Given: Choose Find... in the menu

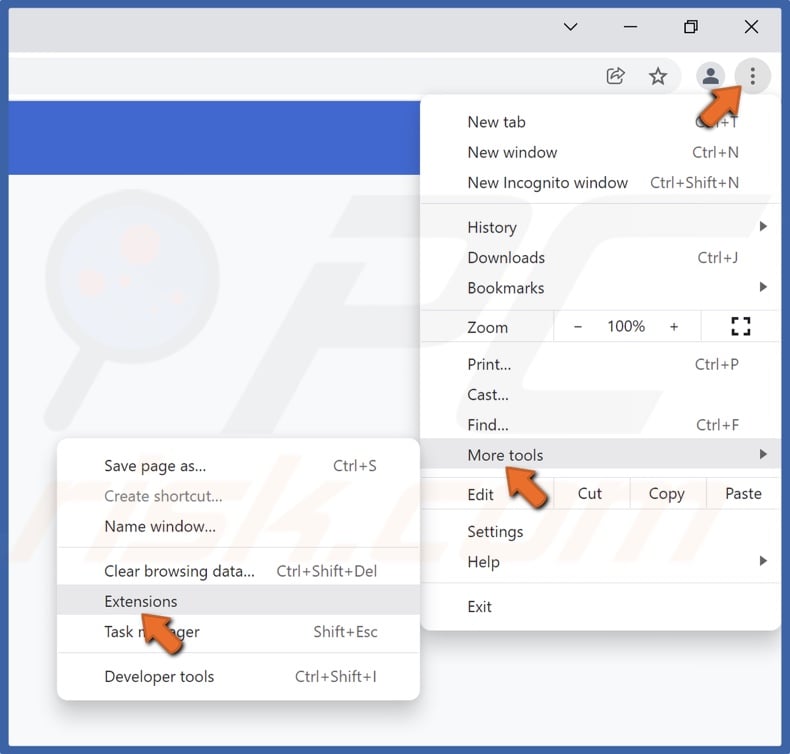Looking at the screenshot, I should coord(601,425).
